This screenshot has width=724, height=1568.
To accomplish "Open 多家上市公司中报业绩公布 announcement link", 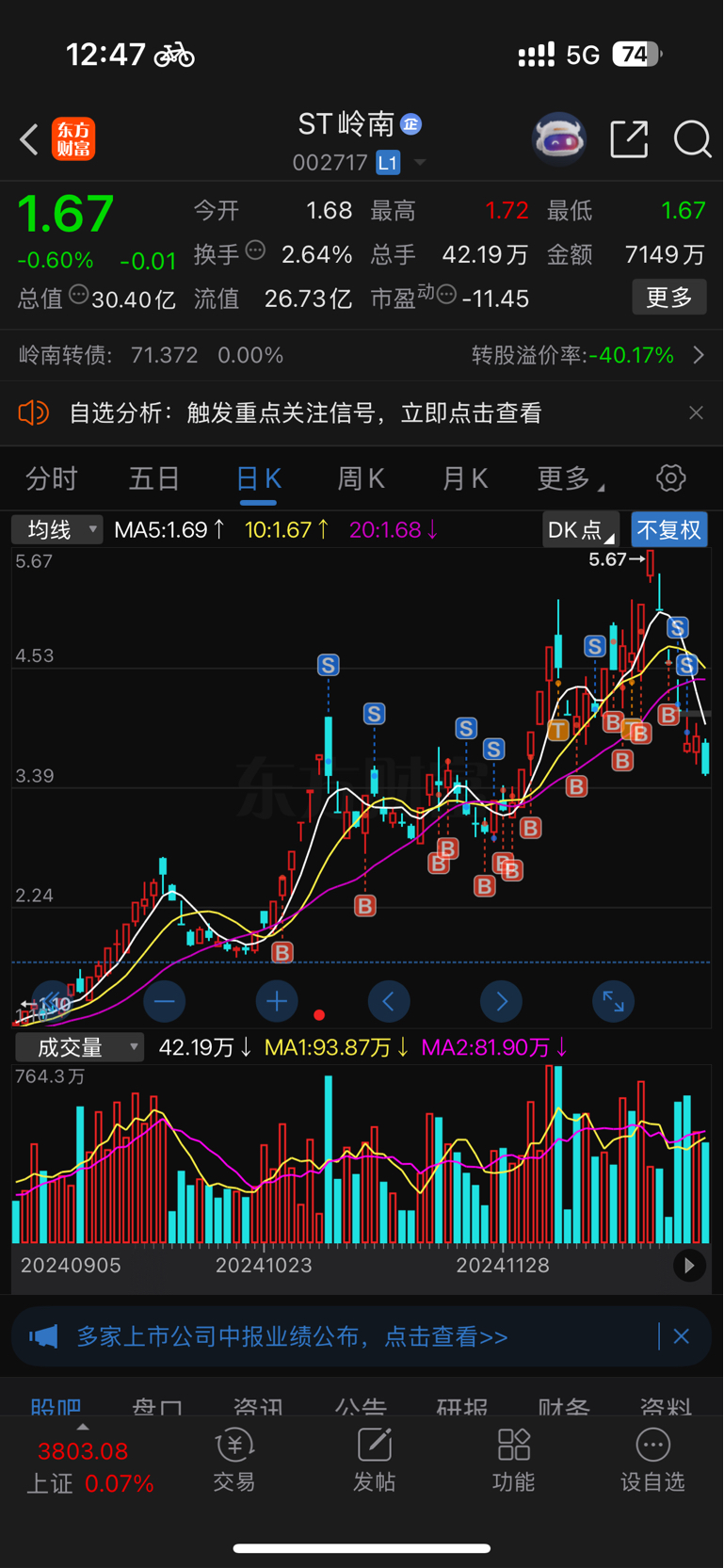I will coord(292,1336).
